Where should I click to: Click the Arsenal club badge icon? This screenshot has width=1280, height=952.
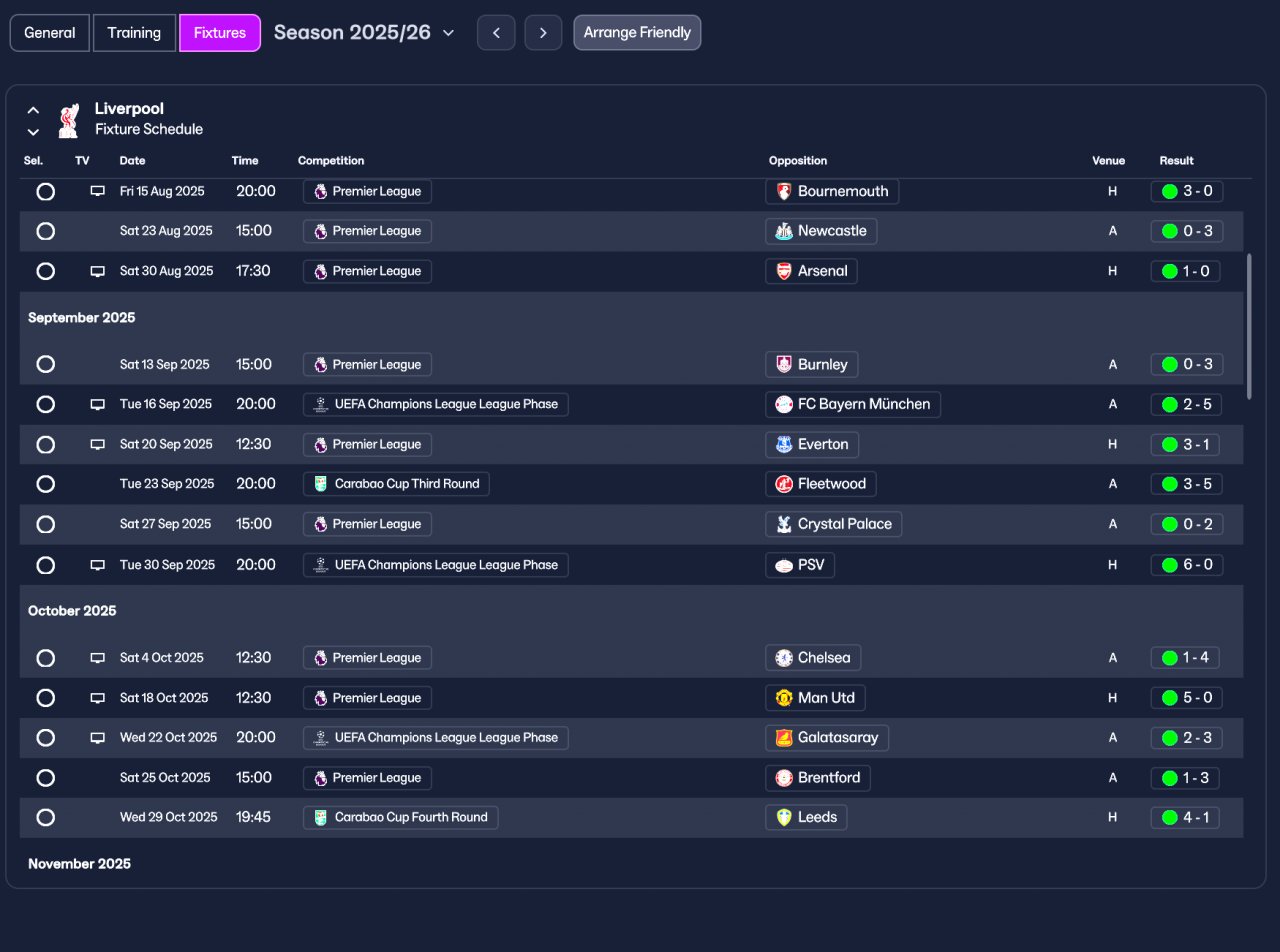(x=784, y=271)
